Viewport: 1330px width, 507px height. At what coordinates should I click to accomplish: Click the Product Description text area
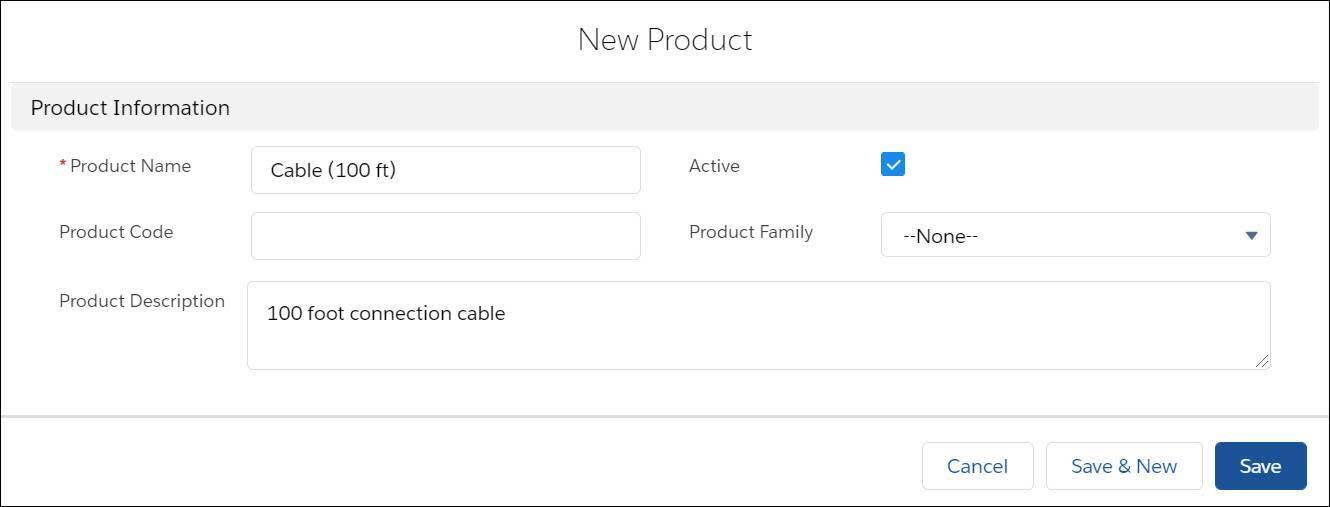tap(758, 325)
